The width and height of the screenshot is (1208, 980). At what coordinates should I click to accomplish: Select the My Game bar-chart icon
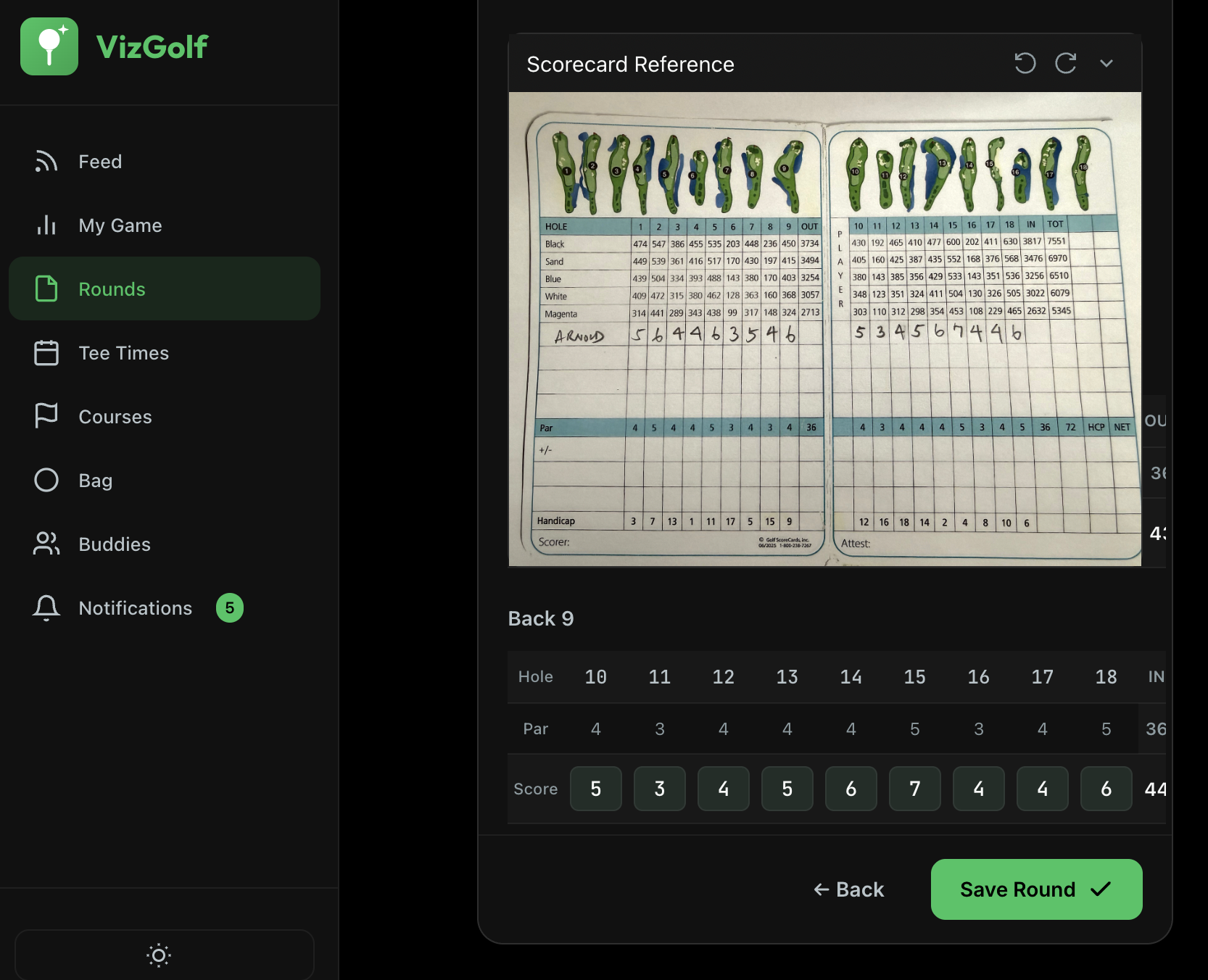46,225
